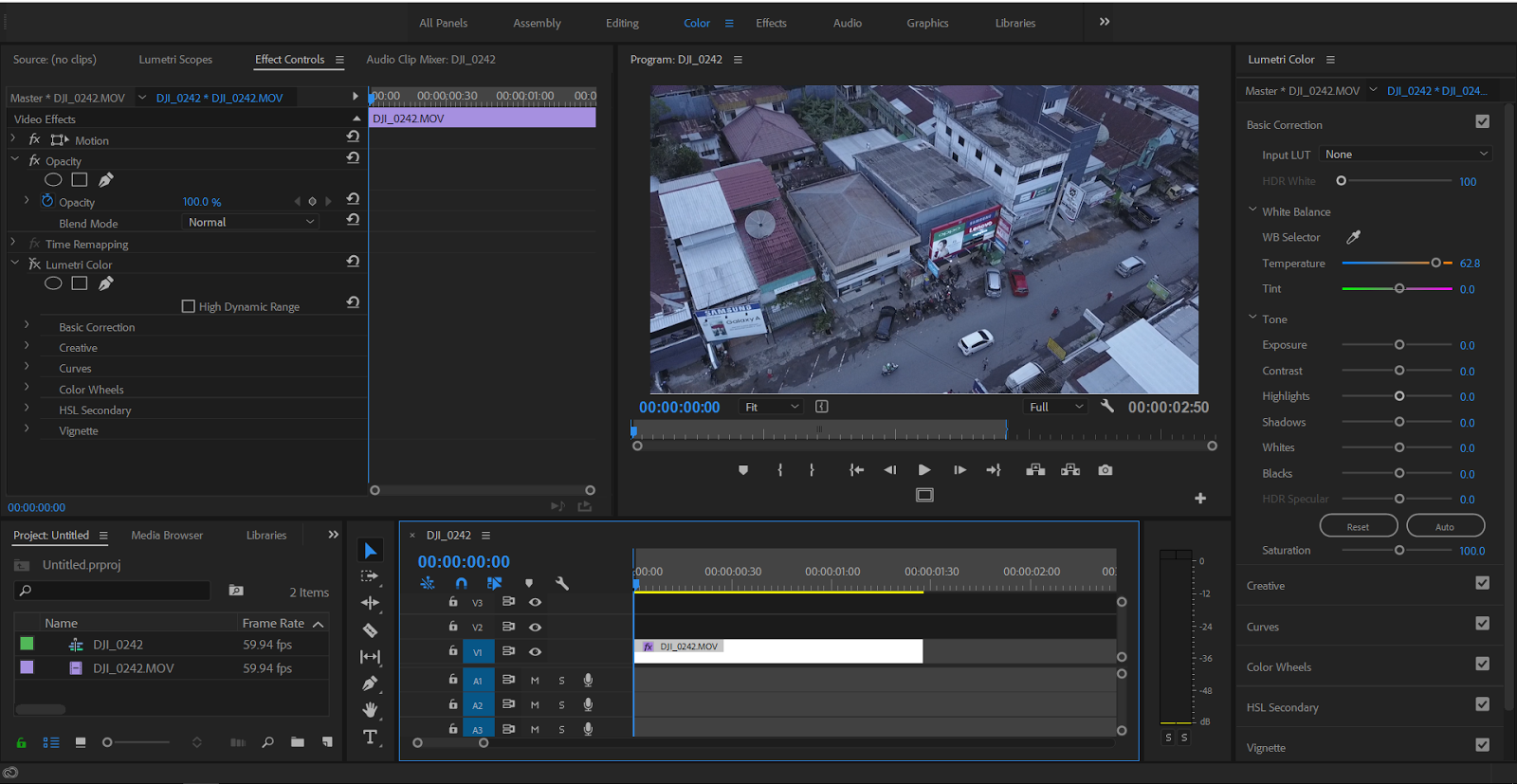Viewport: 1517px width, 784px height.
Task: Open the Lumetri Scopes tab
Action: [x=175, y=60]
